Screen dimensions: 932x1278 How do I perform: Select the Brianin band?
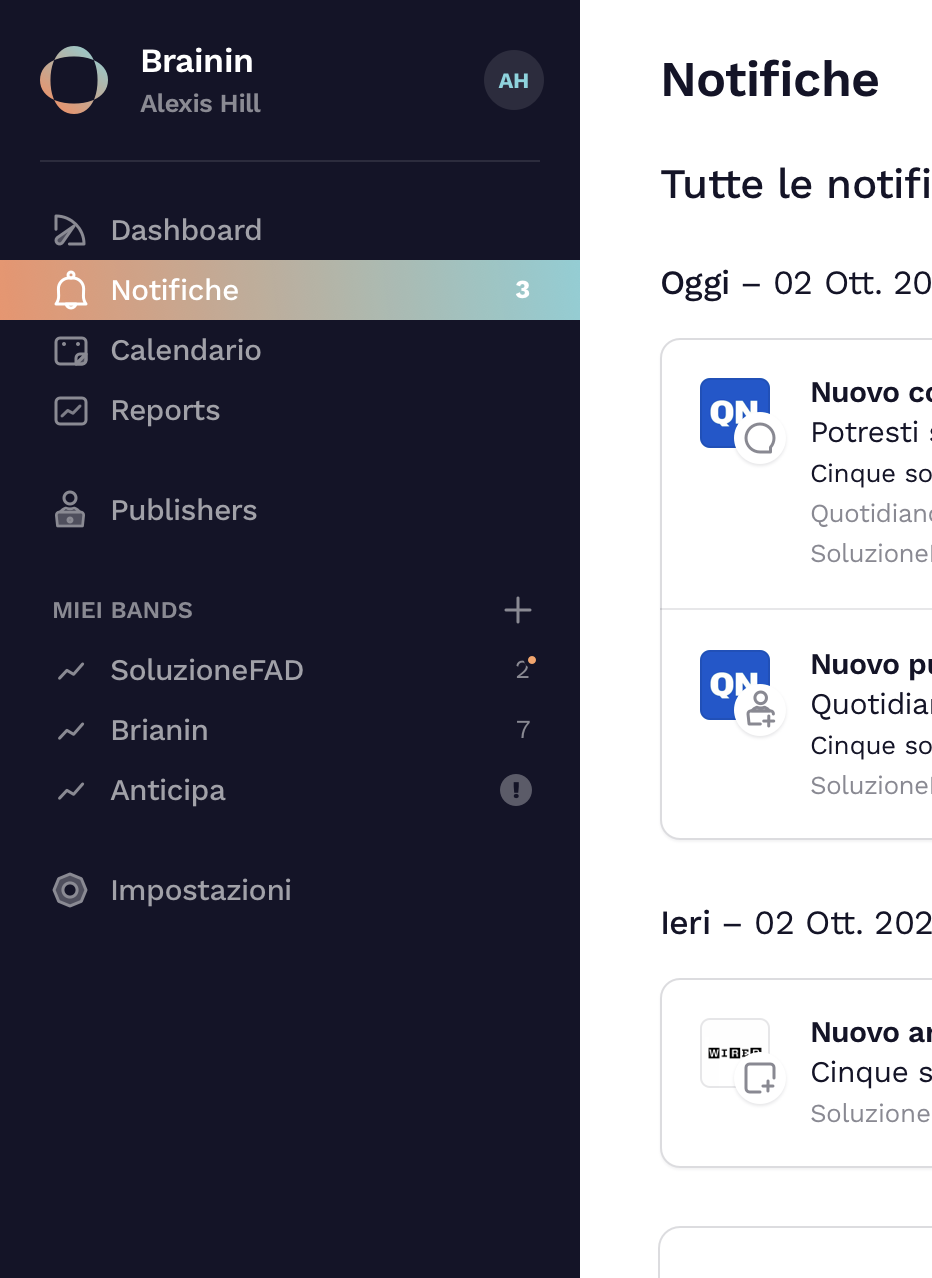click(159, 730)
